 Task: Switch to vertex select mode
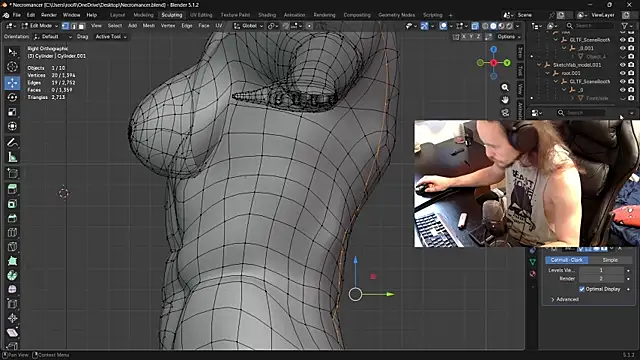coord(65,26)
